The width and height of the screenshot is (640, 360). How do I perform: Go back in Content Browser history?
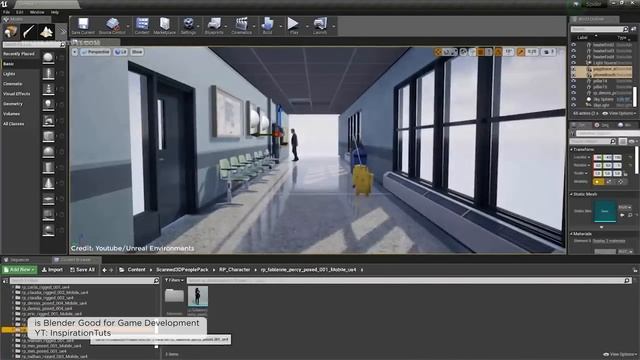click(104, 270)
